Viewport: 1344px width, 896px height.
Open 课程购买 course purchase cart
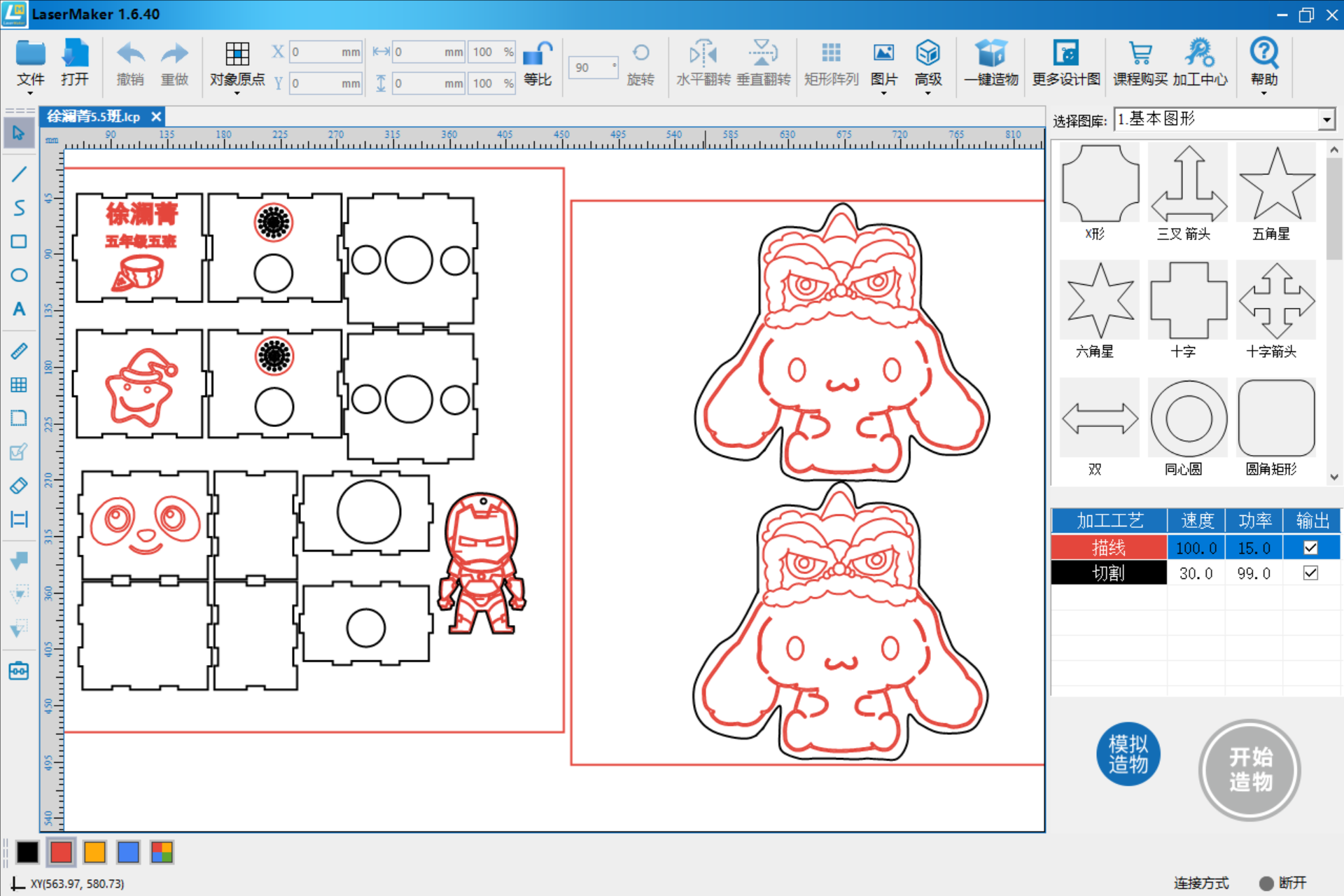(x=1141, y=53)
